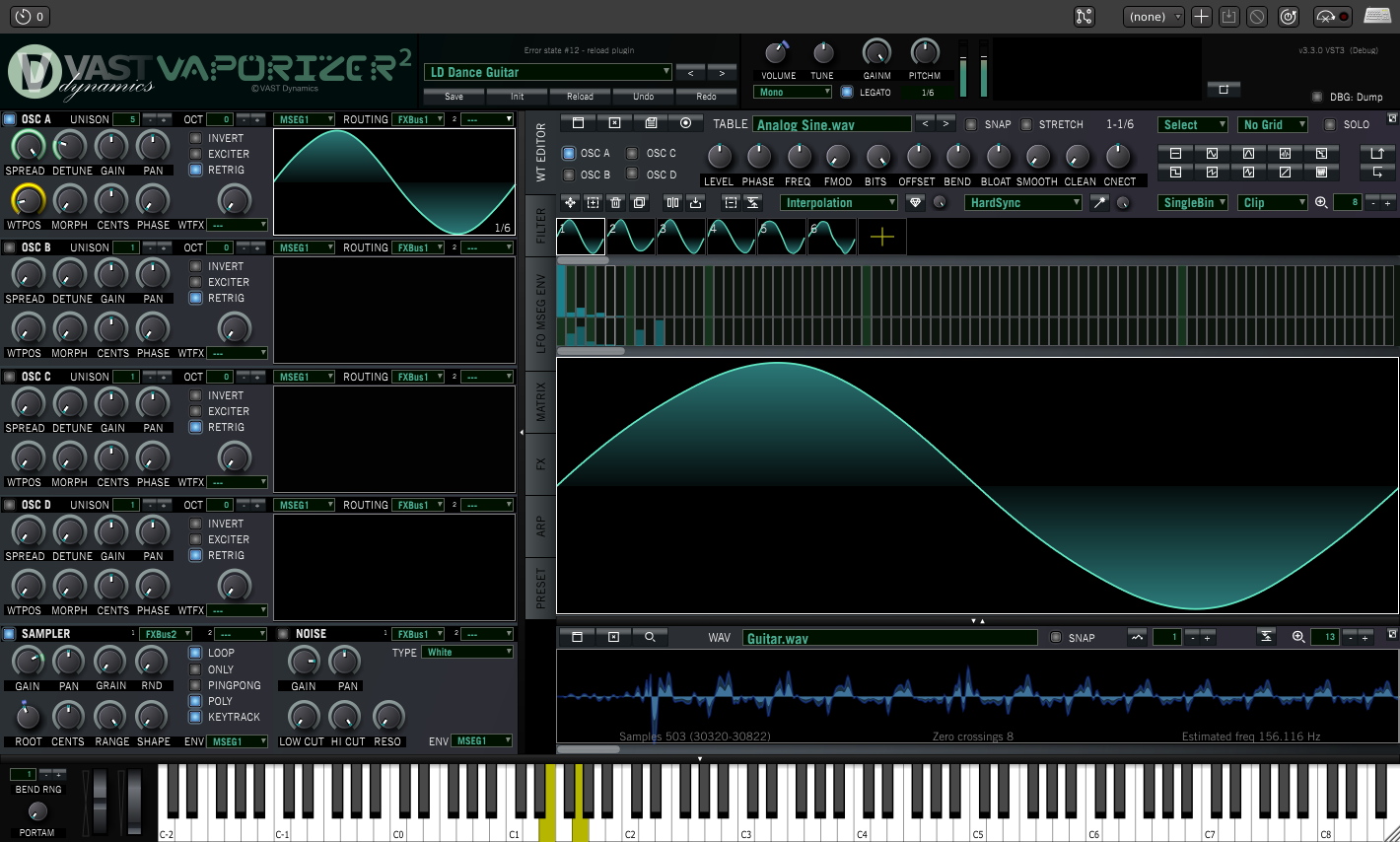Select wavetable position 3 thumbnail
Viewport: 1400px width, 842px height.
point(681,237)
